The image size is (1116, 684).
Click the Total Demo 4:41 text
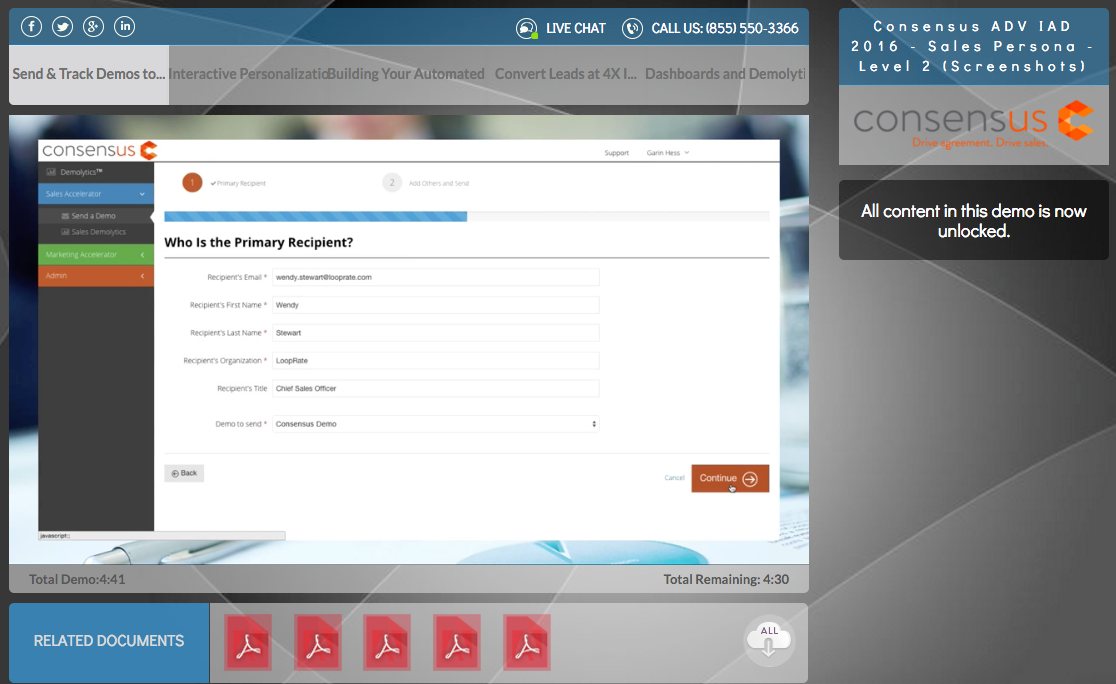(77, 579)
